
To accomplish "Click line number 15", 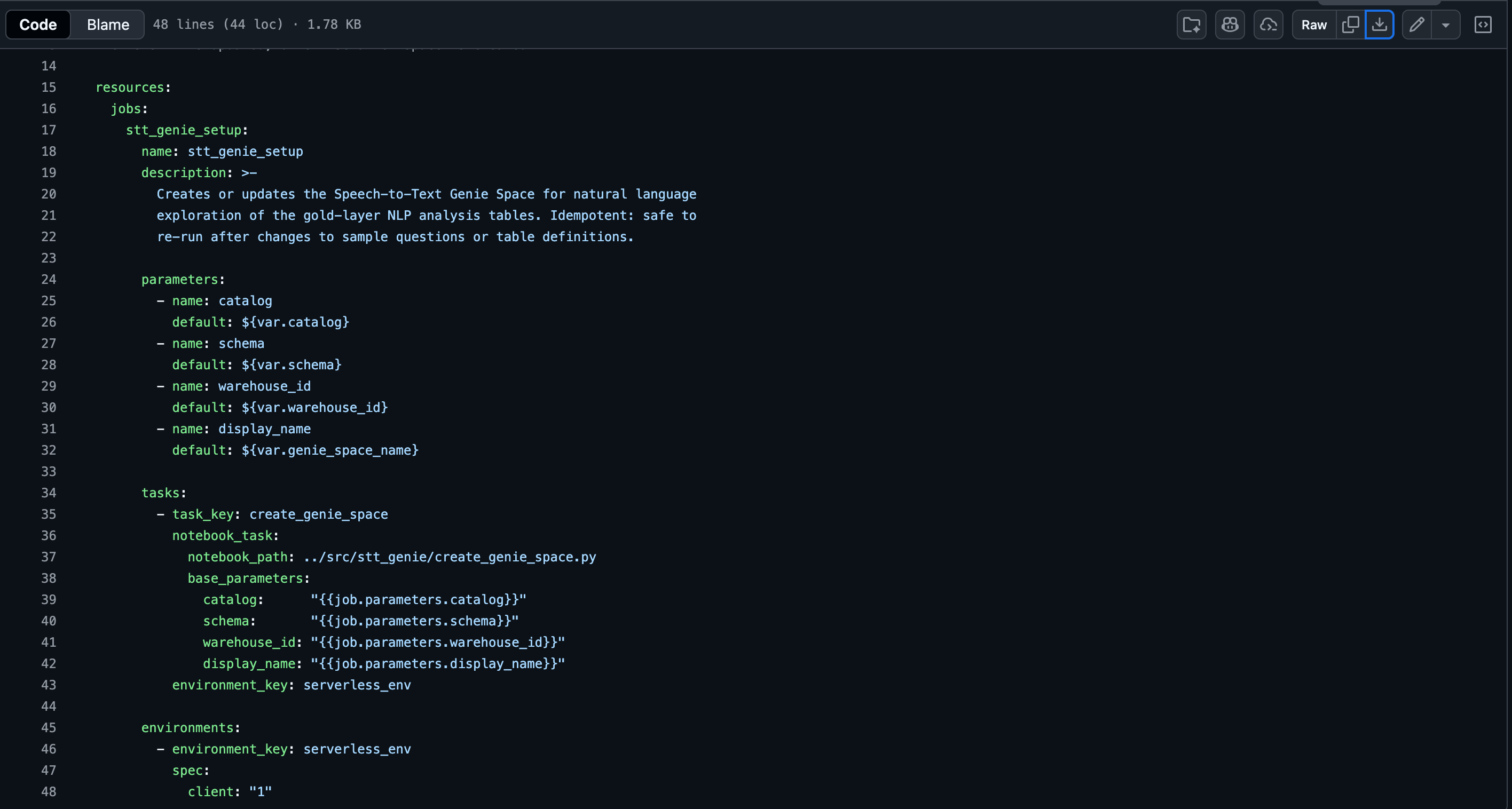I will pos(49,88).
